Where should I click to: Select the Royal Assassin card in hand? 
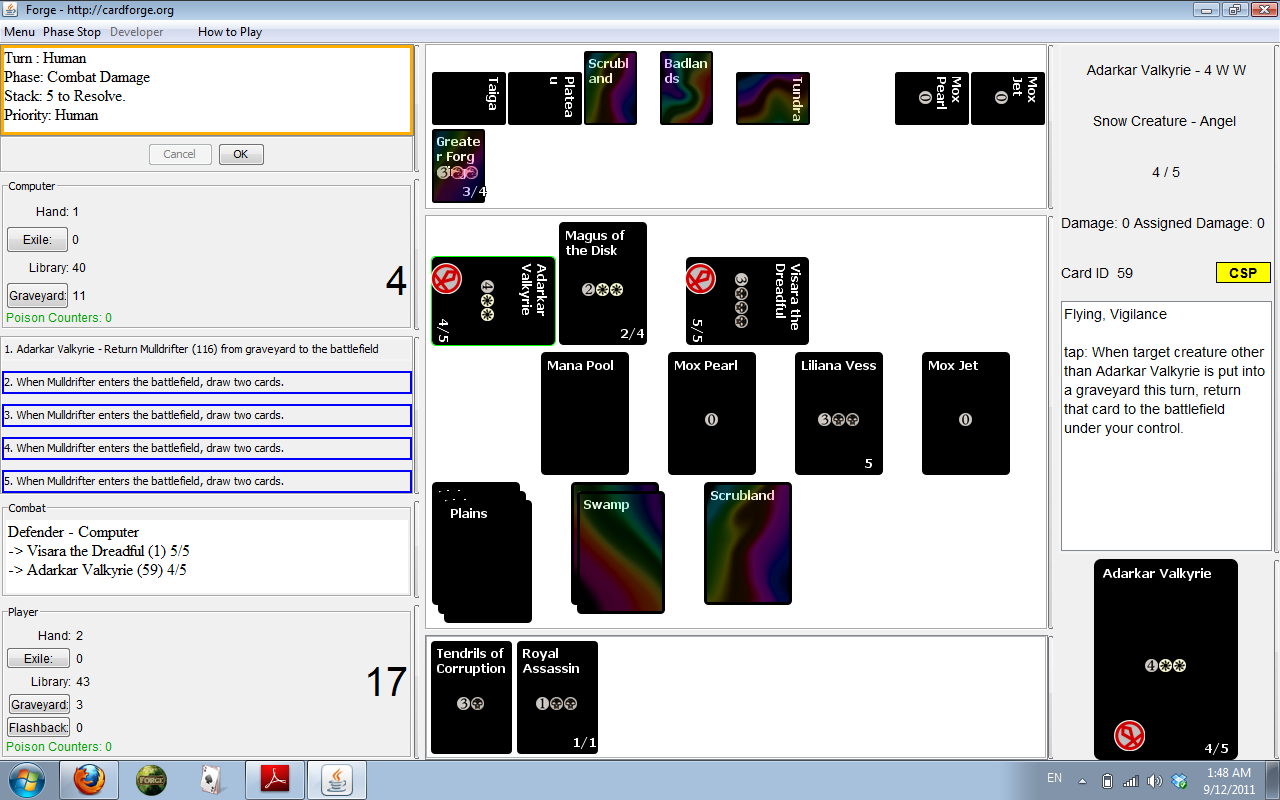point(557,697)
